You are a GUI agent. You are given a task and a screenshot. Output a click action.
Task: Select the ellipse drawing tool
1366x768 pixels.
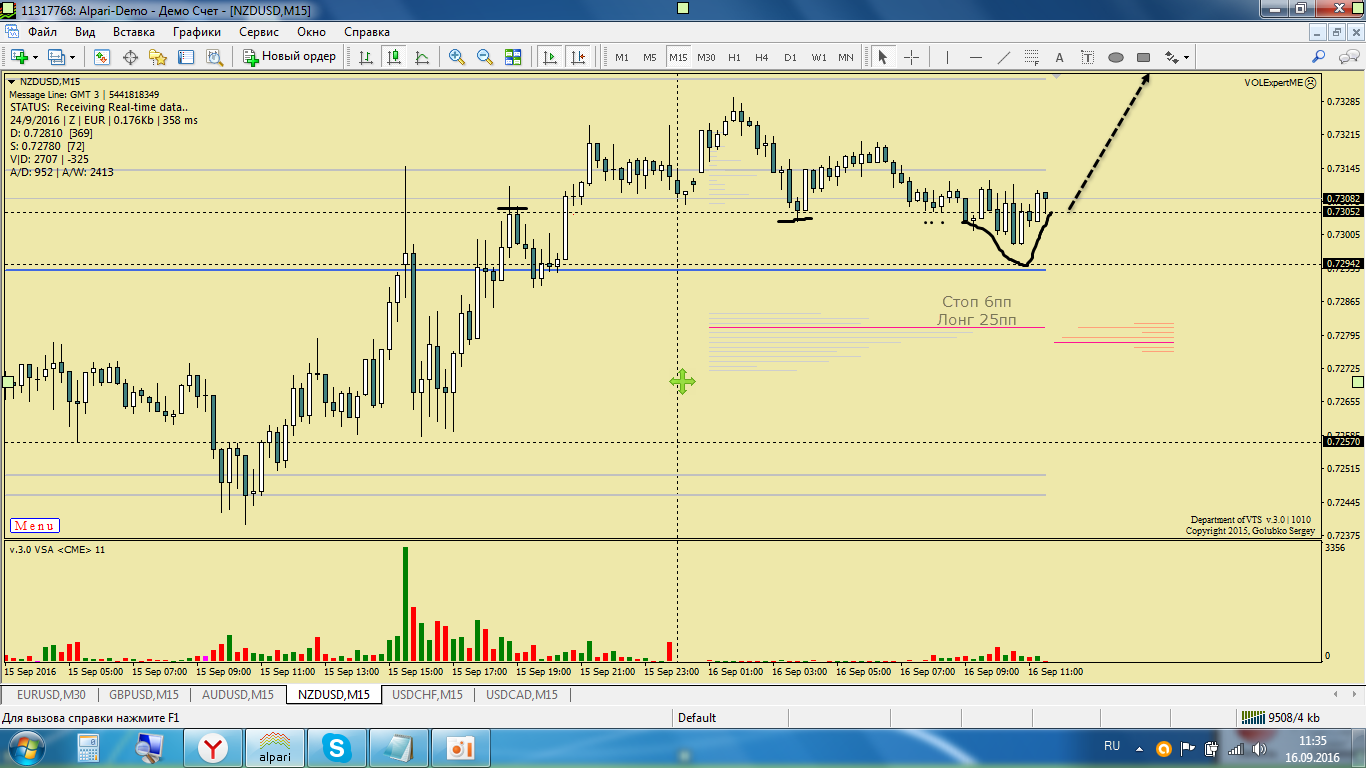point(1116,57)
